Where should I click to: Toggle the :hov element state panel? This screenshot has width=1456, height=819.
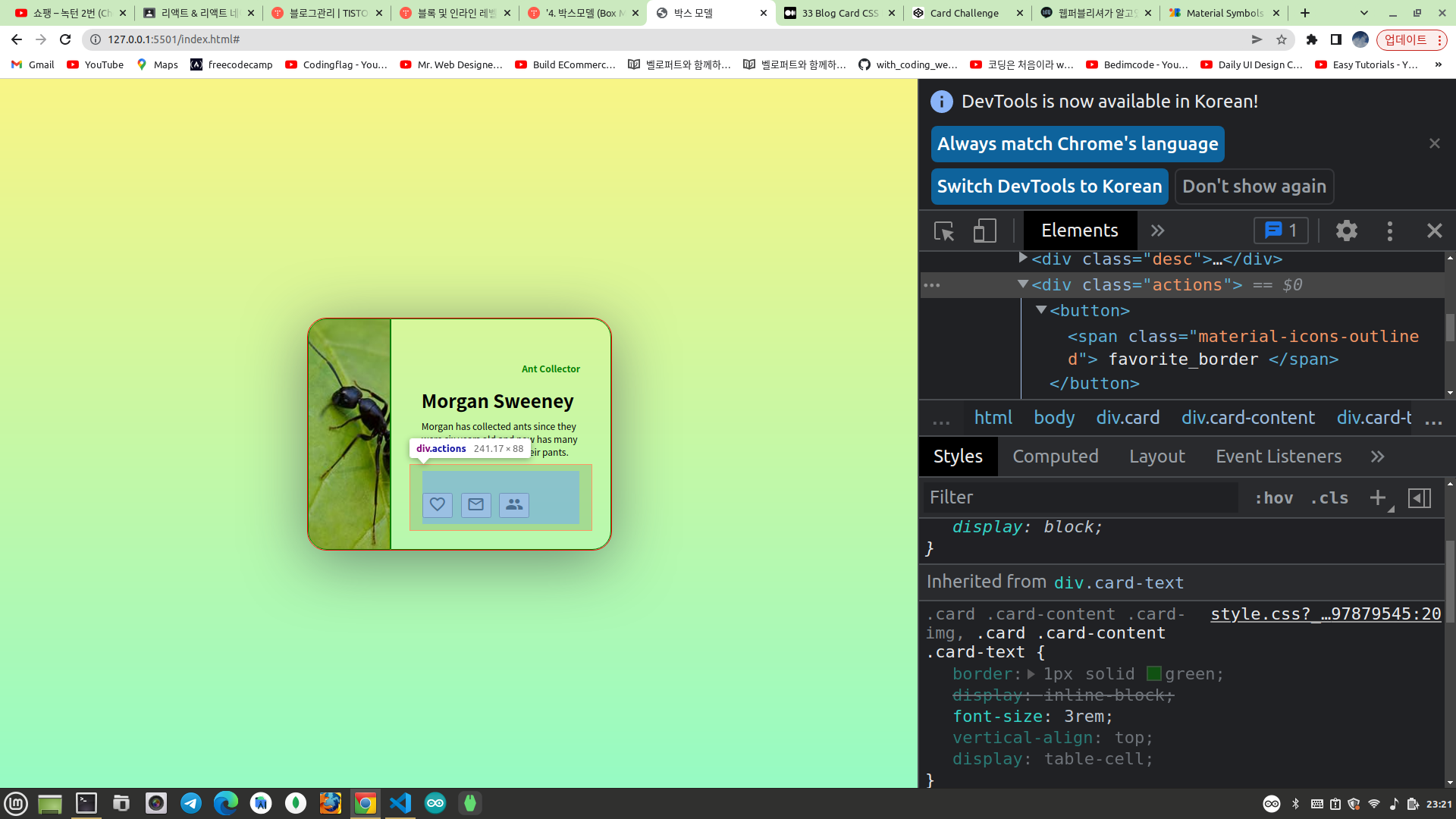[1274, 497]
